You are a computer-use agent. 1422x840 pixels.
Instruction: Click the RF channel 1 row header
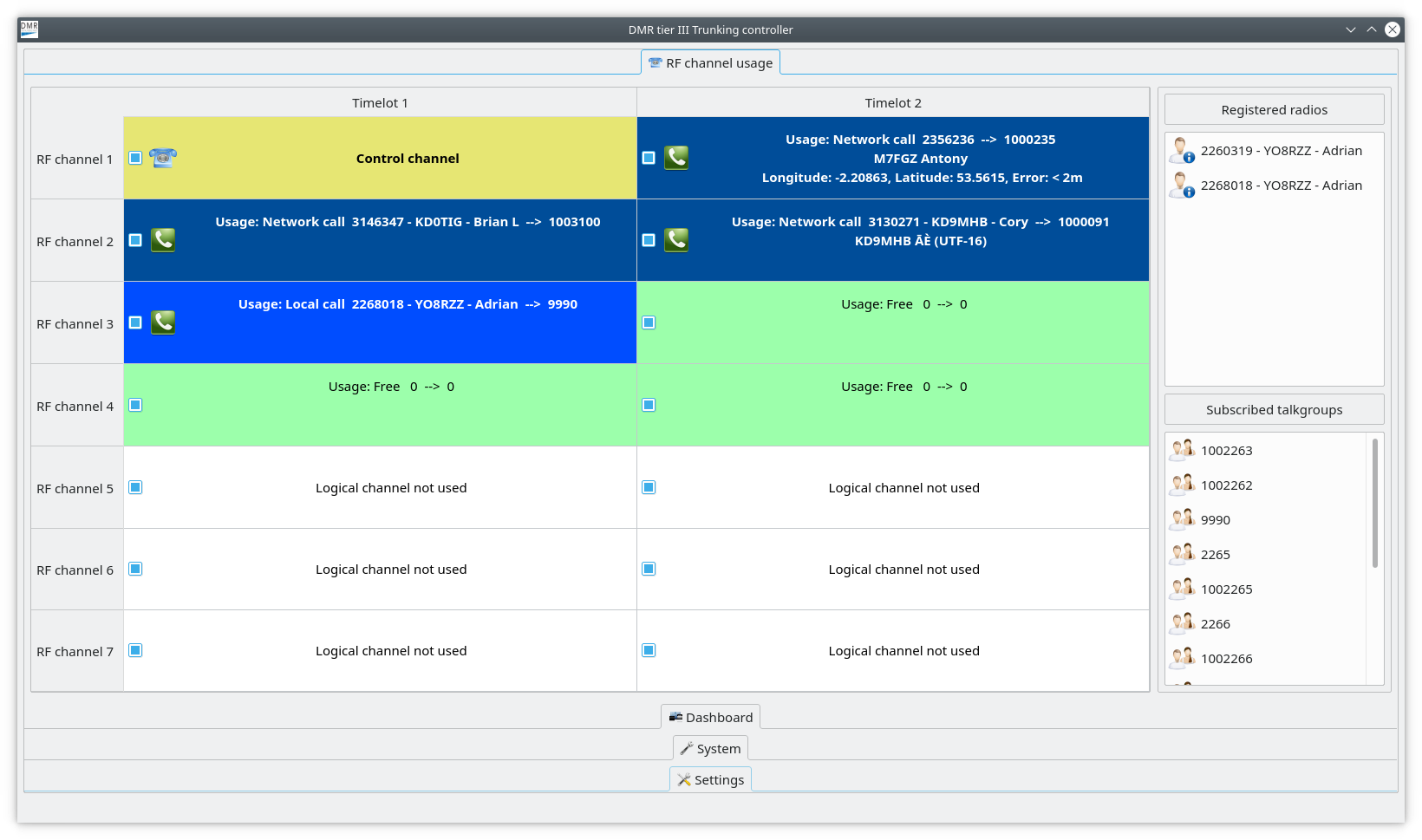click(x=77, y=159)
